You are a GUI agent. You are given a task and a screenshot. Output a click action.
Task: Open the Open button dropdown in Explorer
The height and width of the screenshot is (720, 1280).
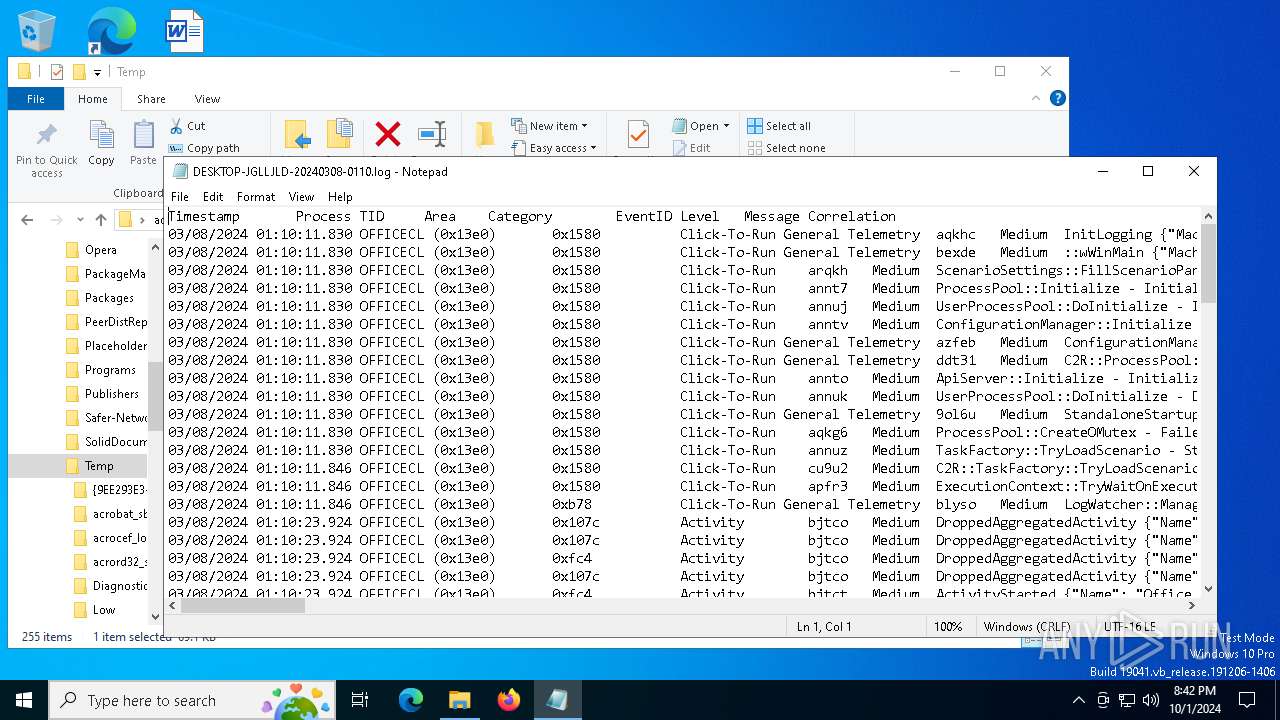(x=726, y=126)
